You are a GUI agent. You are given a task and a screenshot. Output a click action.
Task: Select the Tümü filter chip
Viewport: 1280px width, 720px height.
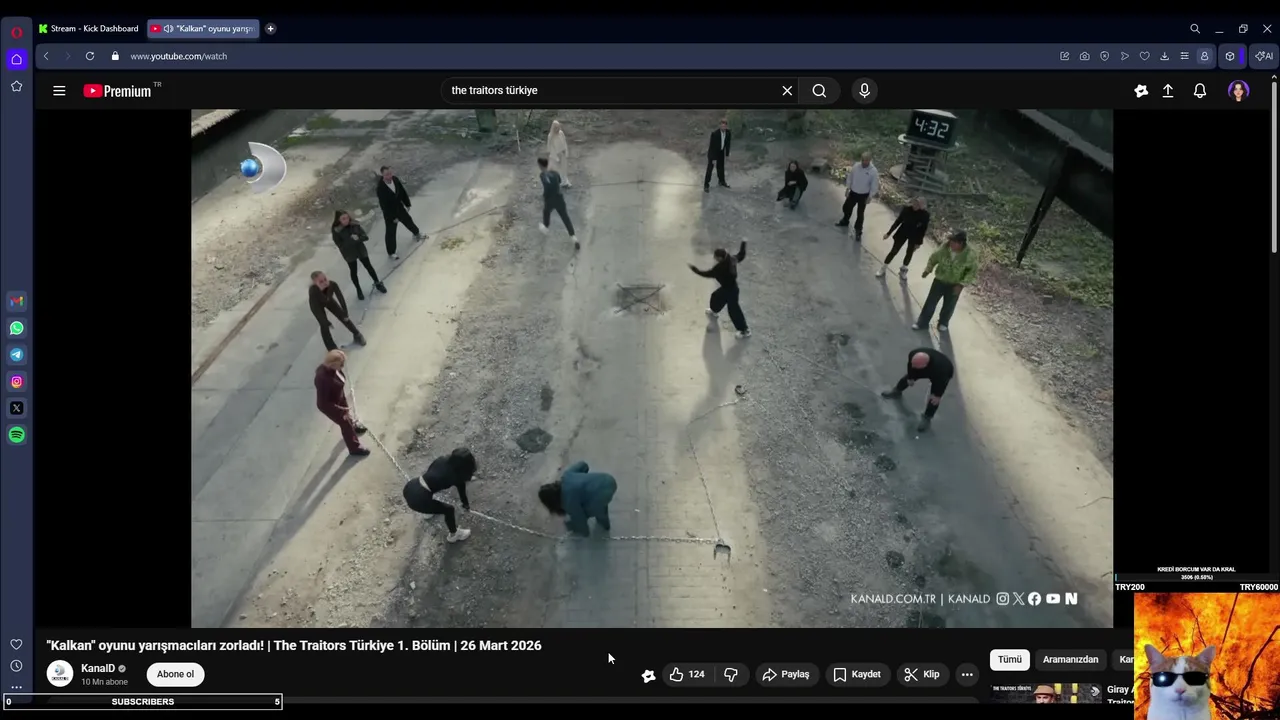1010,660
